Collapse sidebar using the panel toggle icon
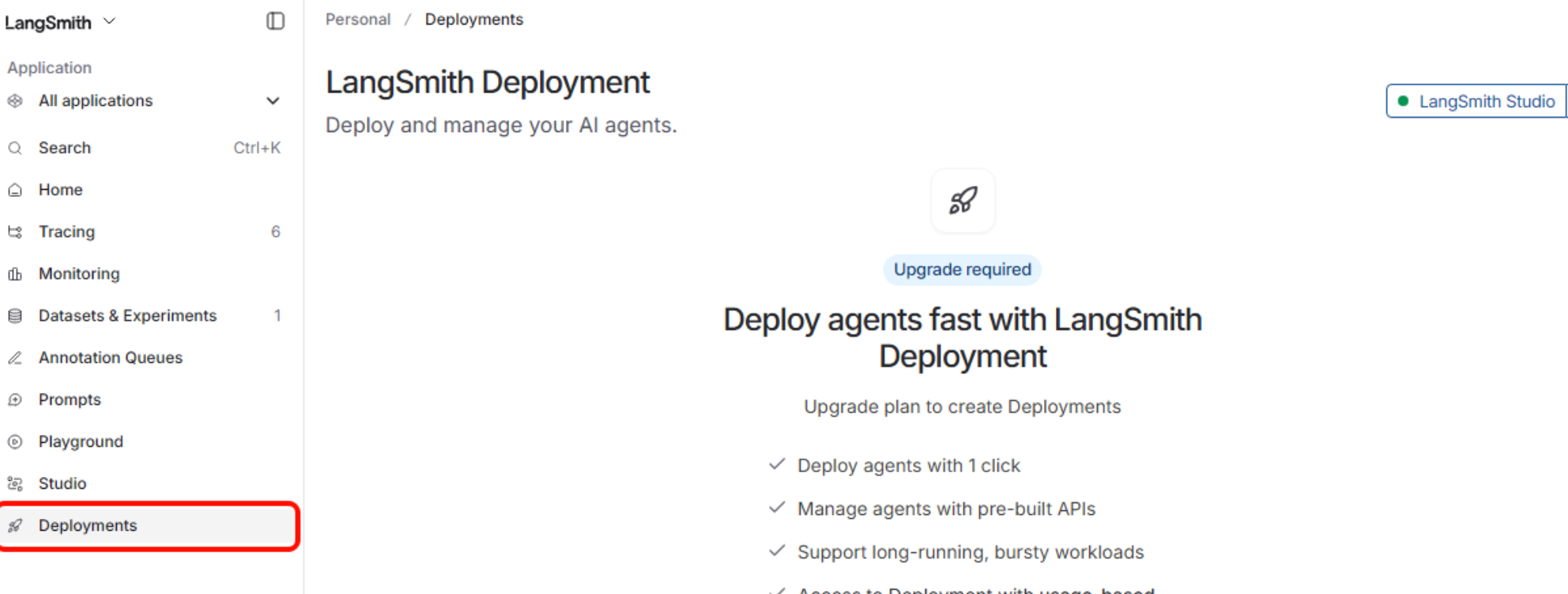Screen dimensions: 1568x594 click(275, 21)
